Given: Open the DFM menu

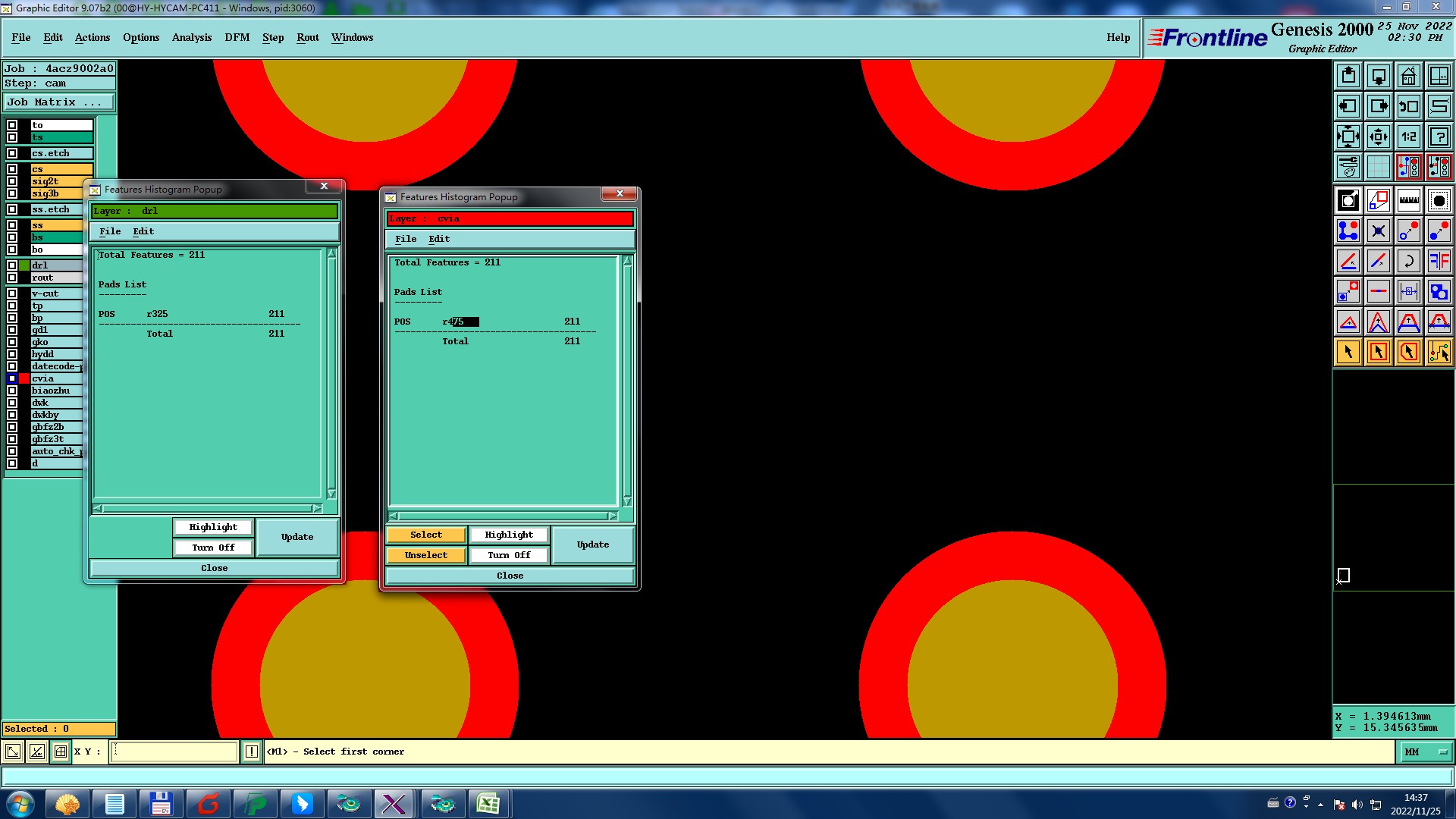Looking at the screenshot, I should coord(237,37).
